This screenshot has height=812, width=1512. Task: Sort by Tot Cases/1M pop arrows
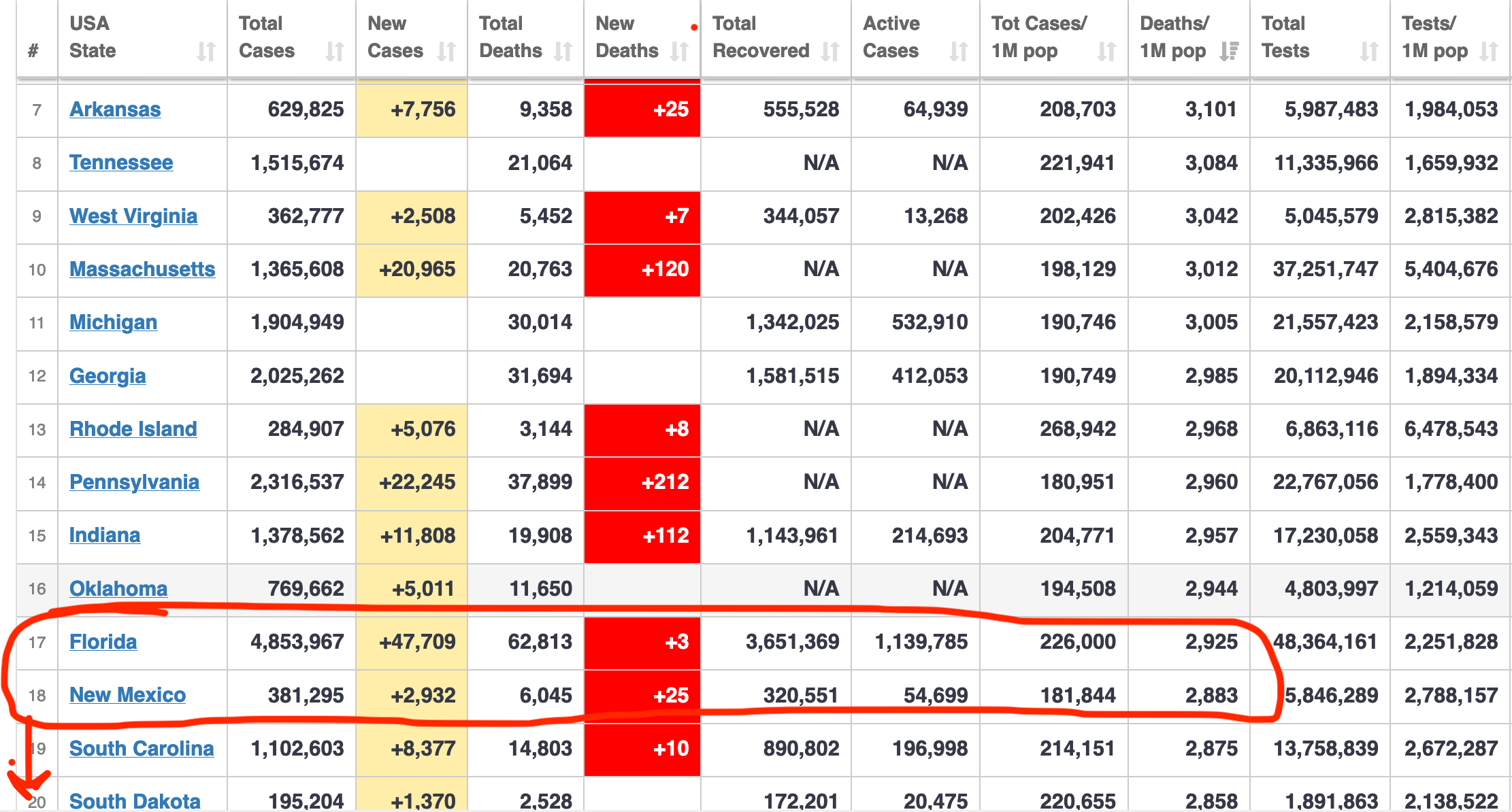coord(1106,52)
